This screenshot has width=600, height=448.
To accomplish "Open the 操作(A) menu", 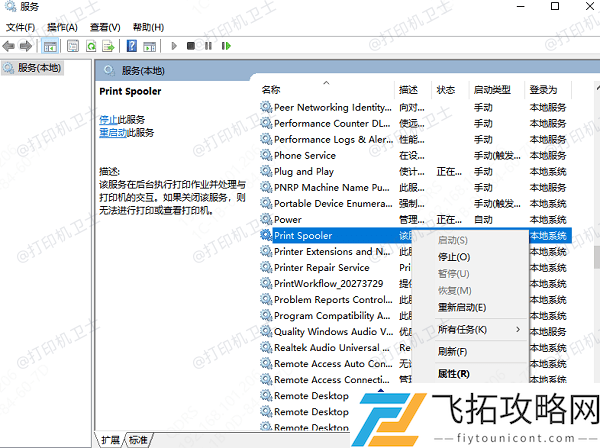I will [62, 28].
